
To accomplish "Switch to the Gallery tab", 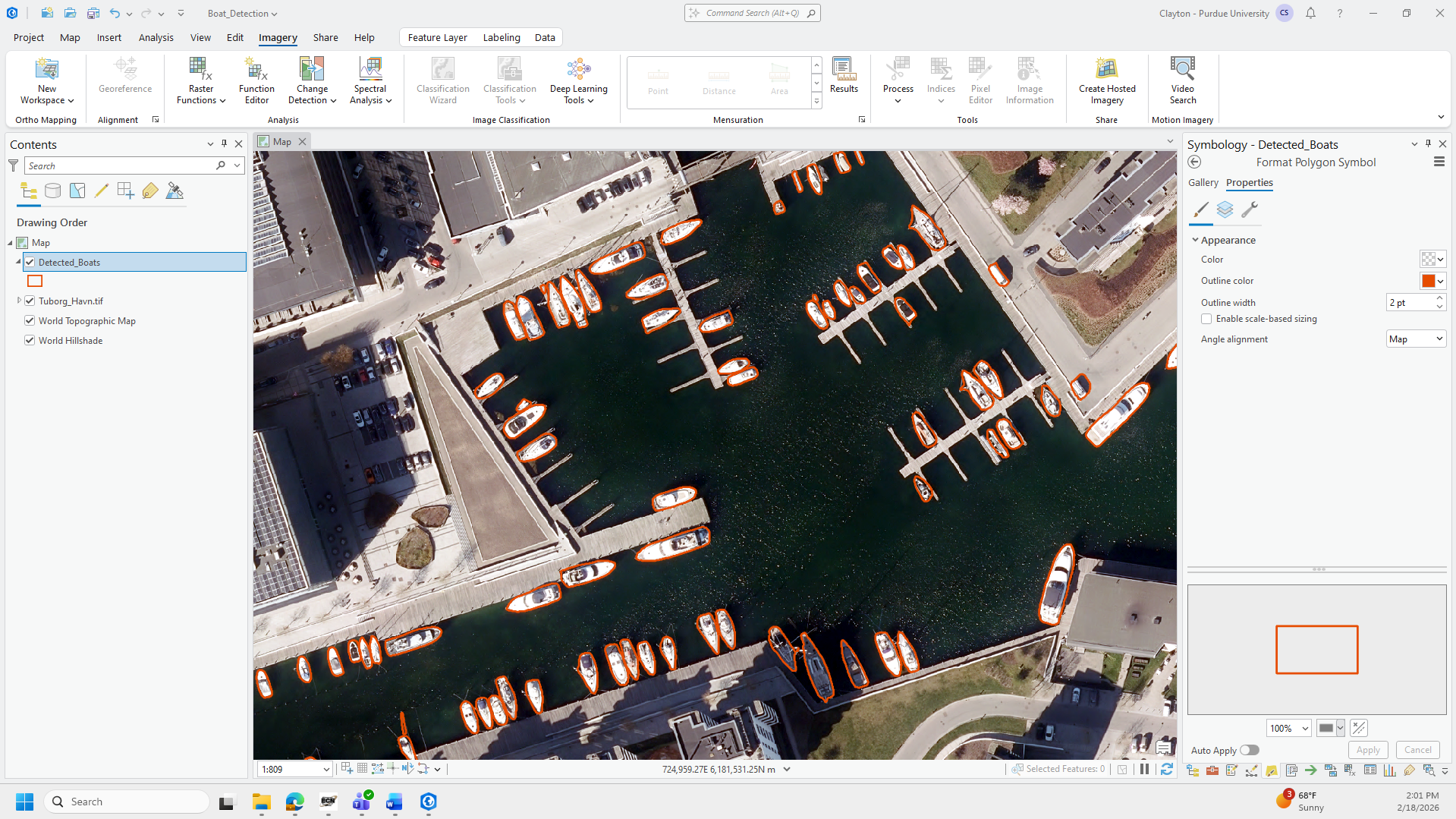I will pyautogui.click(x=1203, y=183).
